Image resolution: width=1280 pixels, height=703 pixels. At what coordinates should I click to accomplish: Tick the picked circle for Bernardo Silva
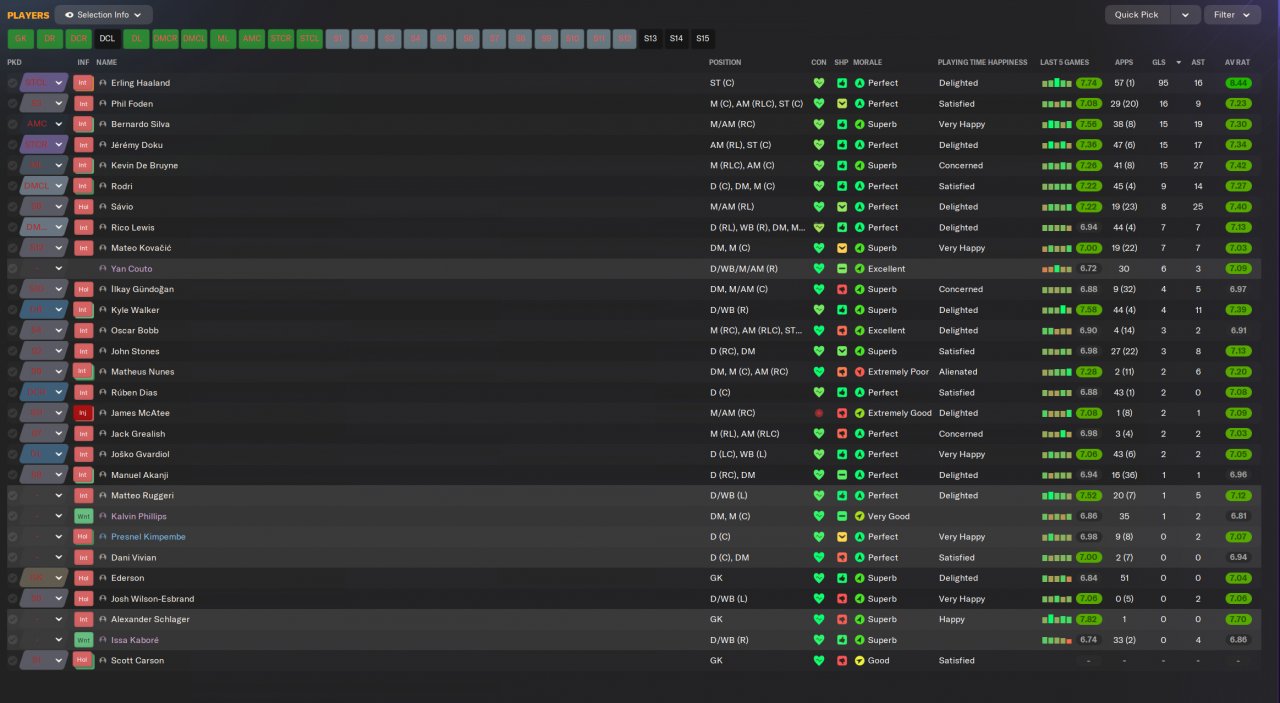tap(12, 124)
